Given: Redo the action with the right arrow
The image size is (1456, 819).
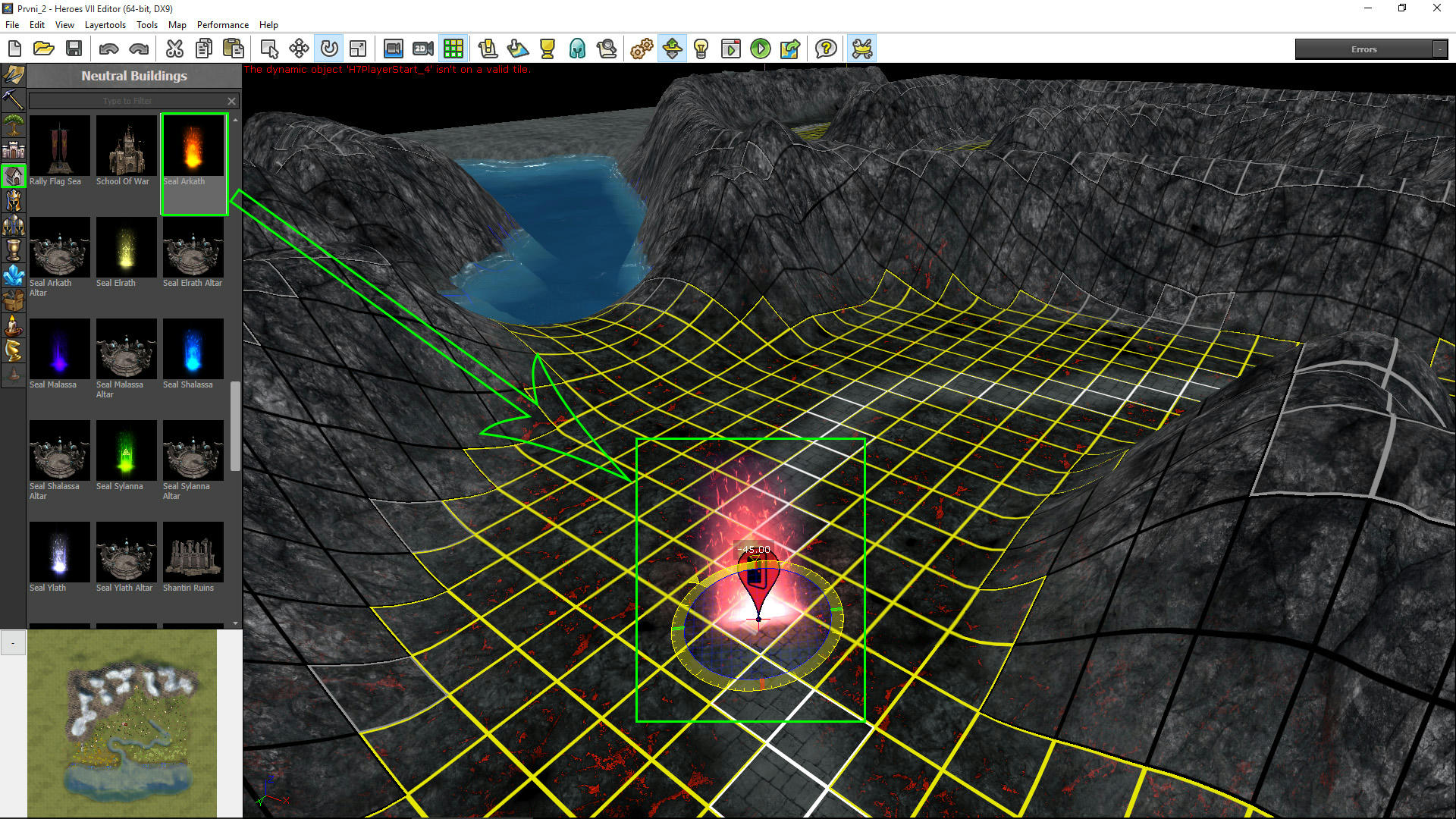Looking at the screenshot, I should 139,49.
